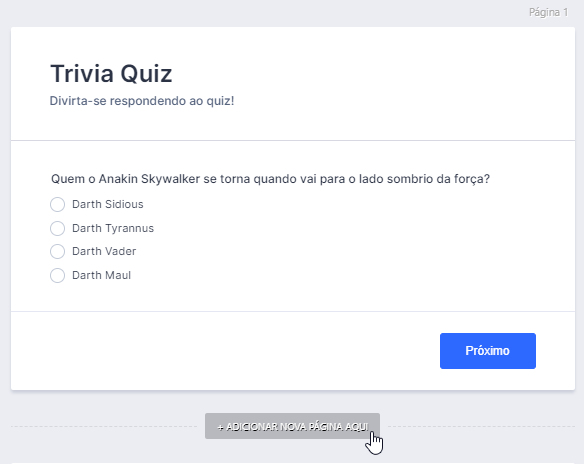Click the Darth Tyrannus answer label

coord(113,228)
